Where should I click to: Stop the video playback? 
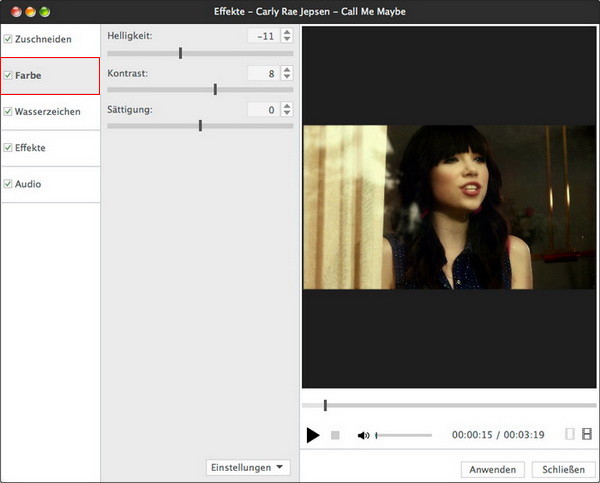(335, 435)
